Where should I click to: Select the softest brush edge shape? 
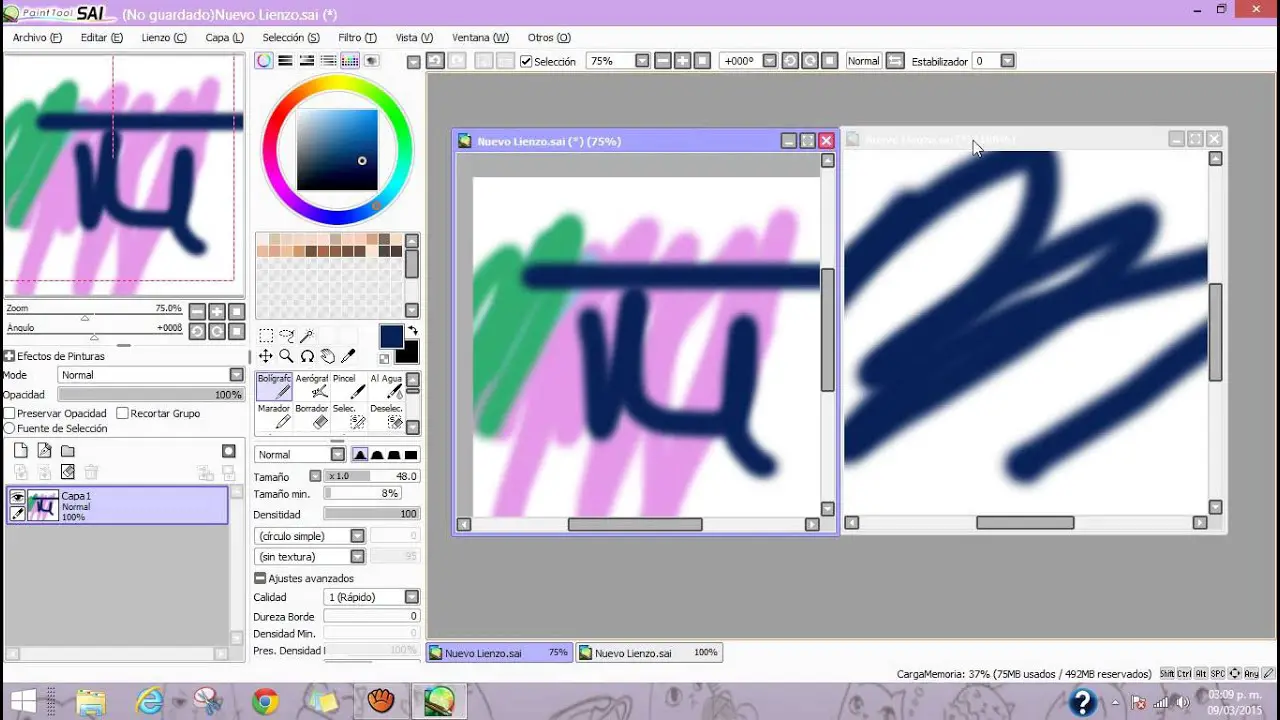(360, 455)
